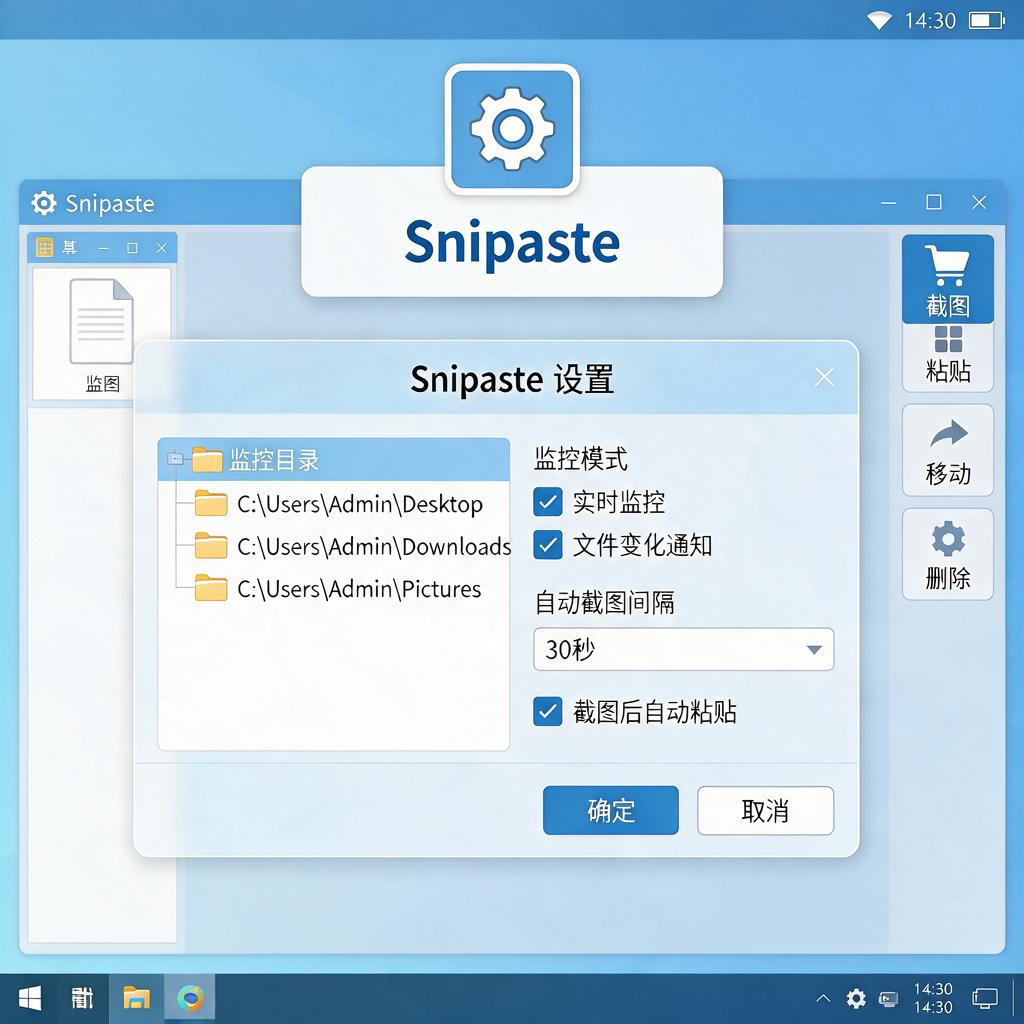The height and width of the screenshot is (1024, 1024).
Task: Uncheck the 实时监控 checkbox
Action: click(x=547, y=502)
